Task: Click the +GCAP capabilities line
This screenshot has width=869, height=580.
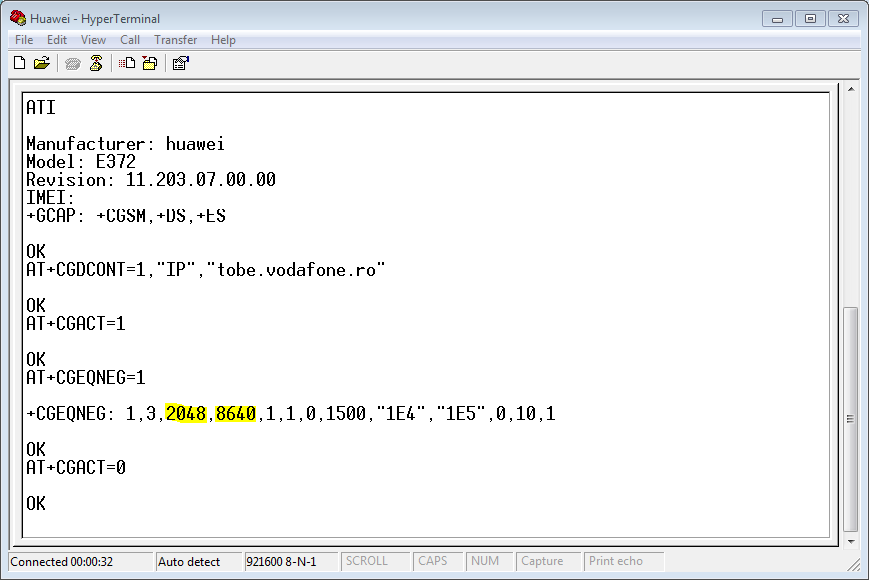Action: pyautogui.click(x=126, y=216)
